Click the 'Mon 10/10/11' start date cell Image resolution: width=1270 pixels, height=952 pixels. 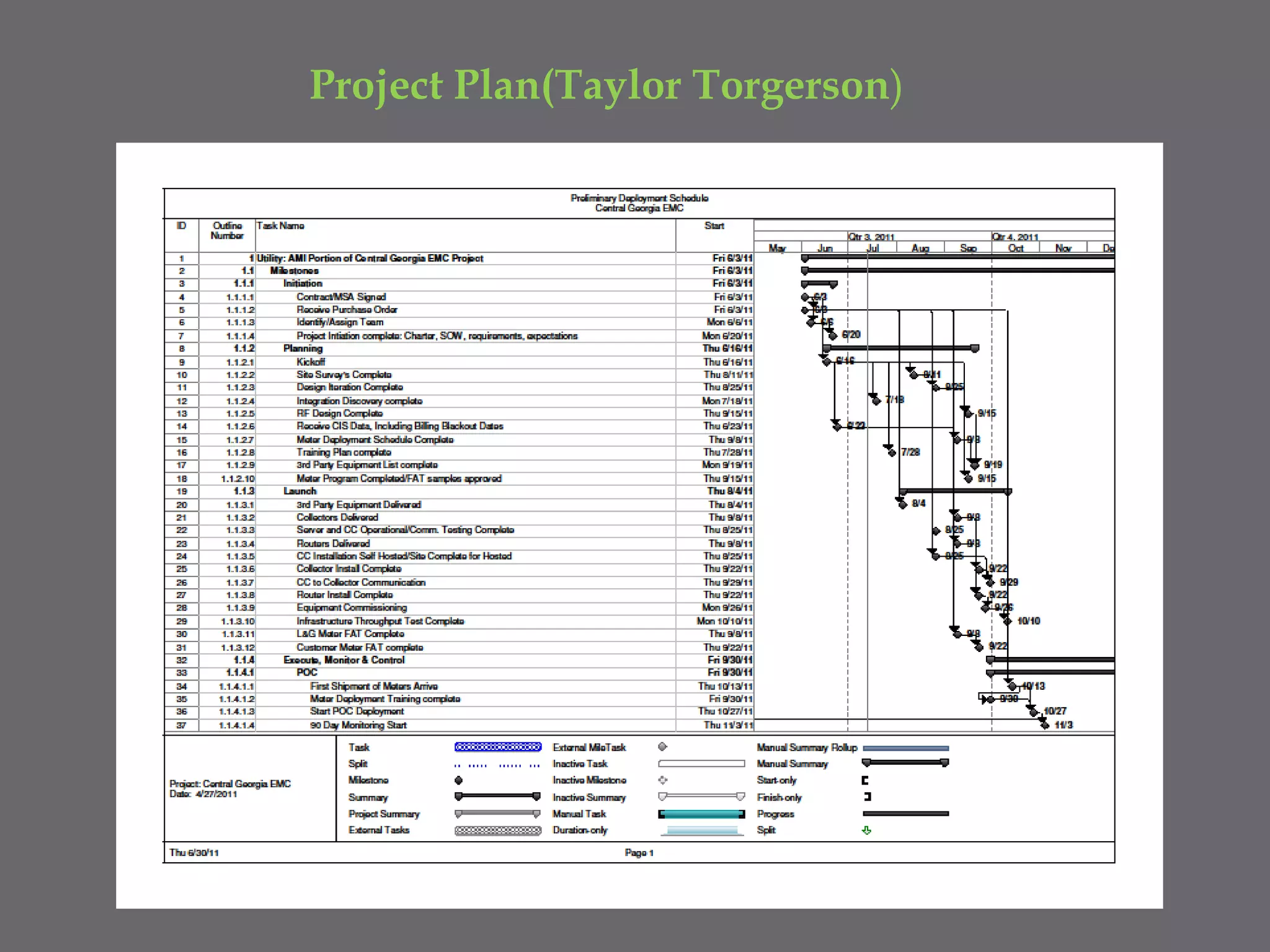pos(725,621)
